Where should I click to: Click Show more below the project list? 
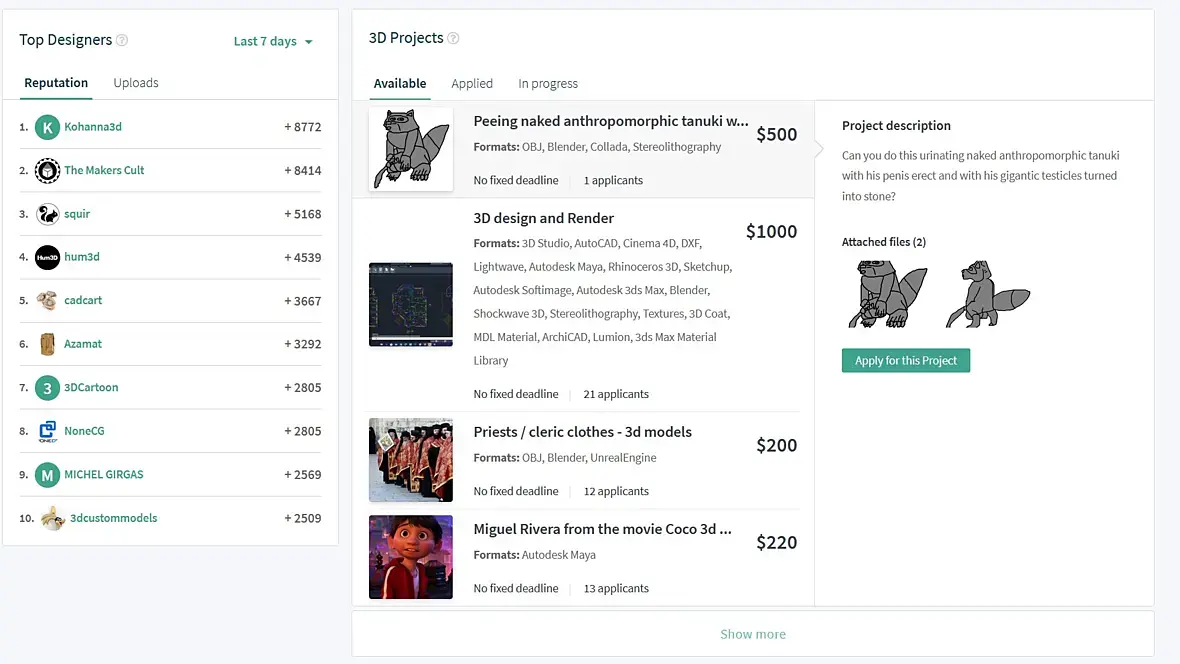point(753,634)
